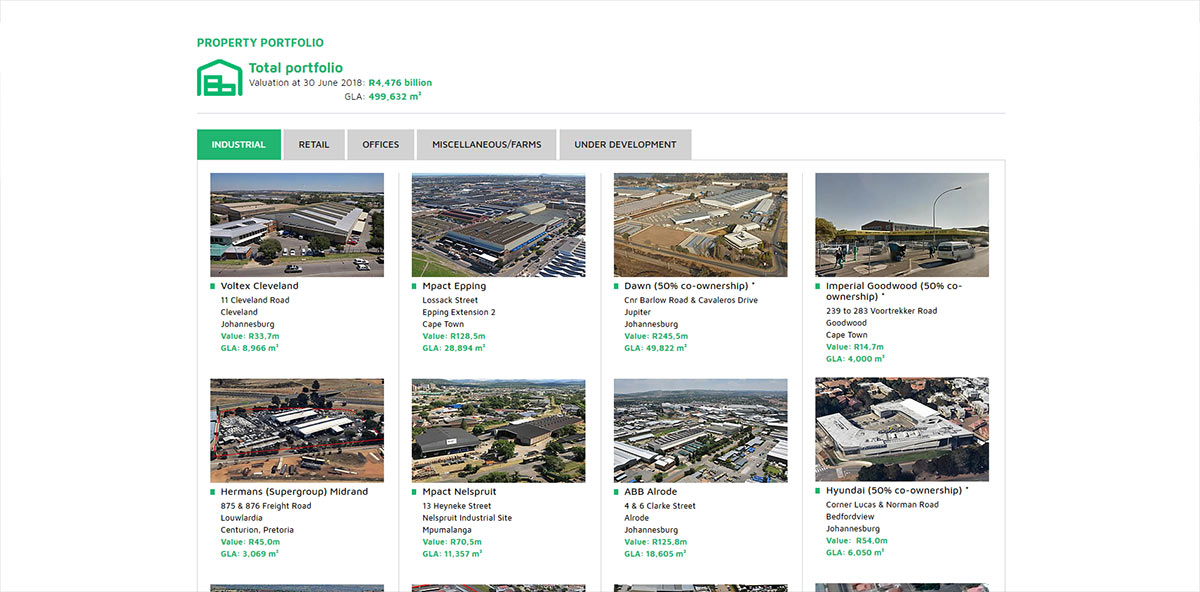Click the green marker beside Dawn co-ownership
This screenshot has width=1200, height=592.
tap(616, 285)
